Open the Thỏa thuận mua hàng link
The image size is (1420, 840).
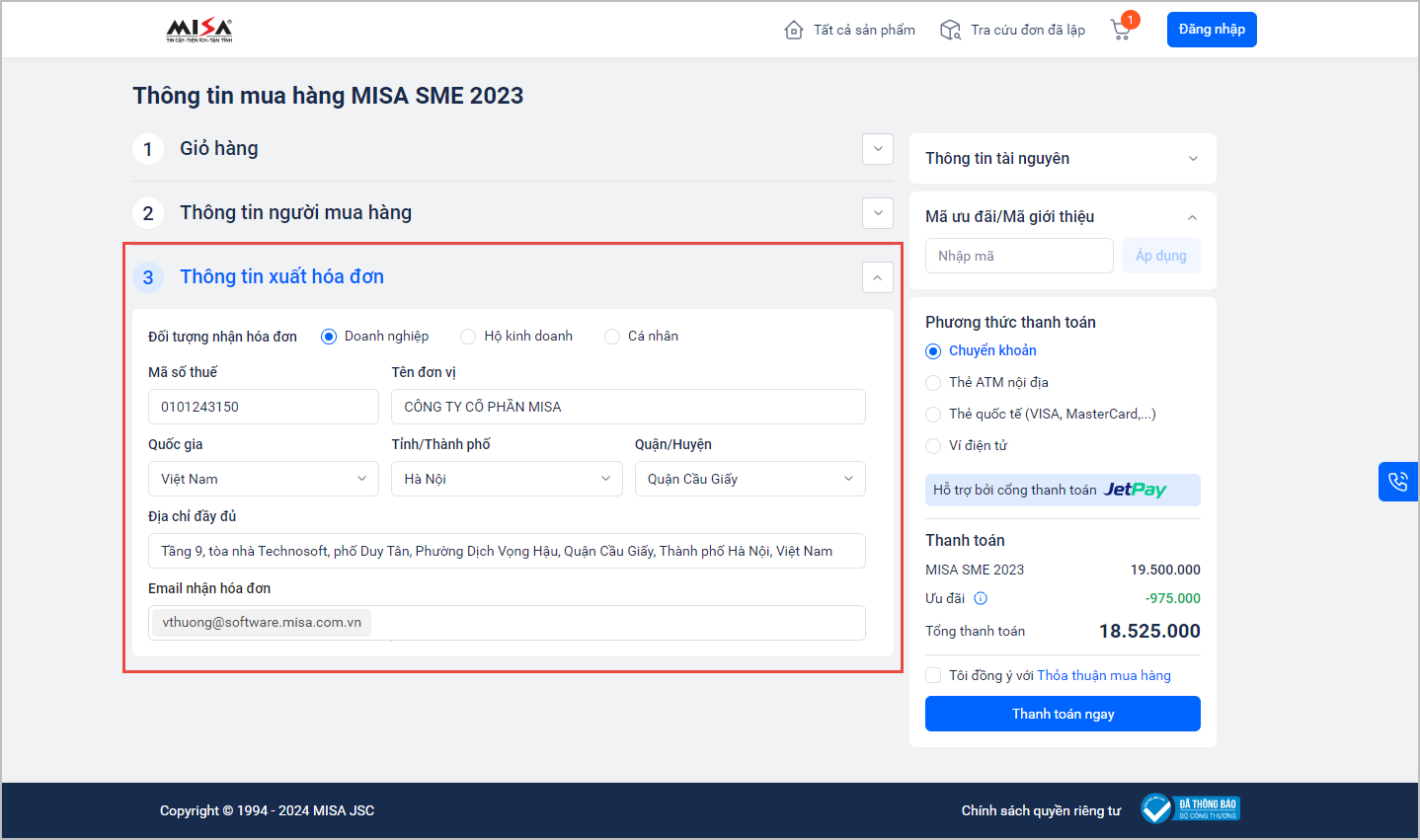tap(1104, 675)
